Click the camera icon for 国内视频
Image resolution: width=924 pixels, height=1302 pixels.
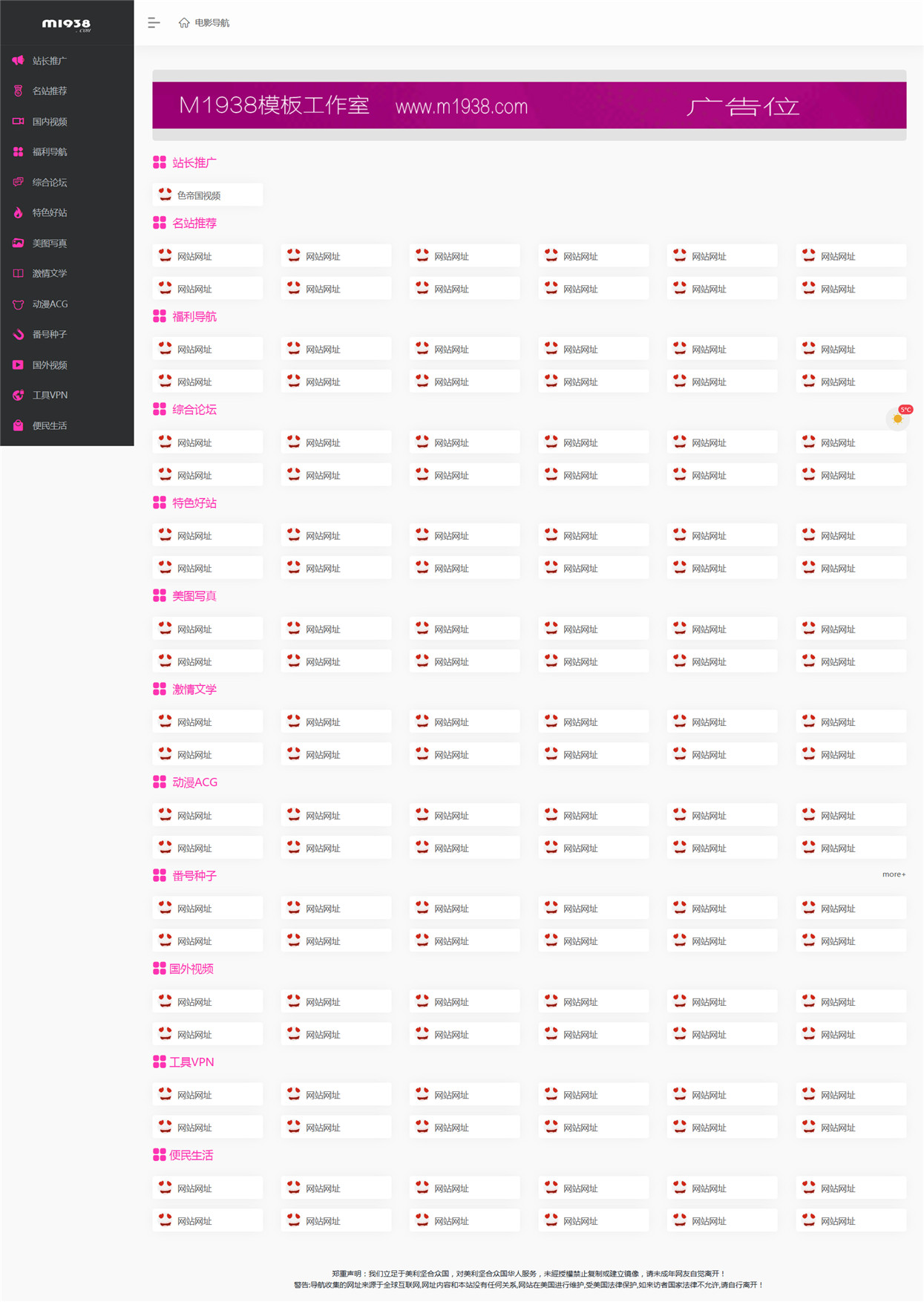click(x=18, y=122)
